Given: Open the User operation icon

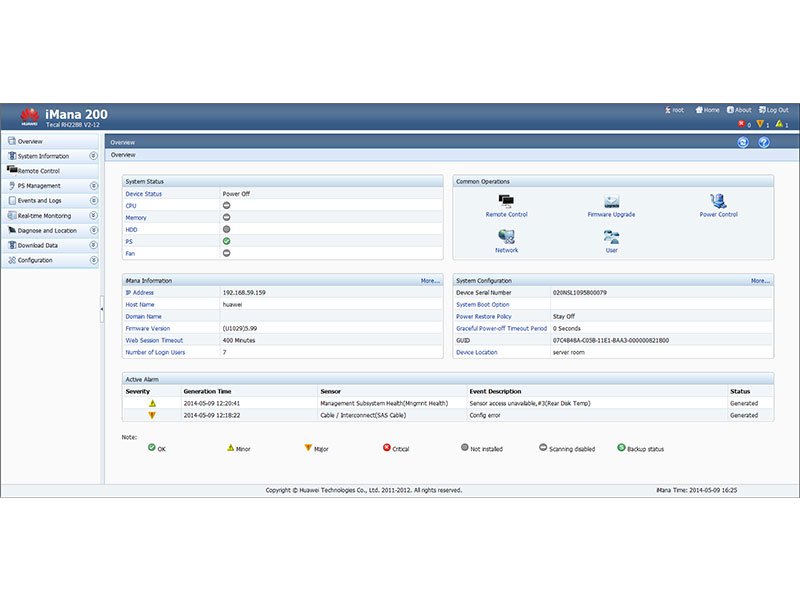Looking at the screenshot, I should tap(611, 237).
